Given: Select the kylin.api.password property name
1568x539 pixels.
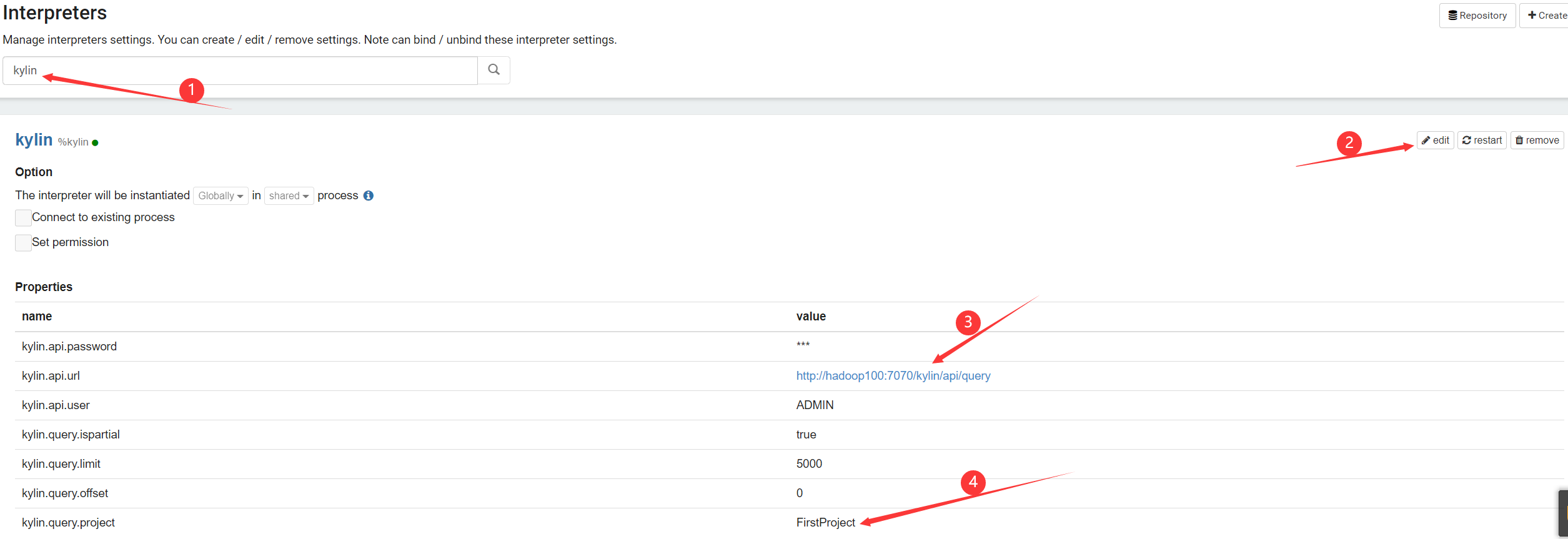Looking at the screenshot, I should tap(69, 346).
